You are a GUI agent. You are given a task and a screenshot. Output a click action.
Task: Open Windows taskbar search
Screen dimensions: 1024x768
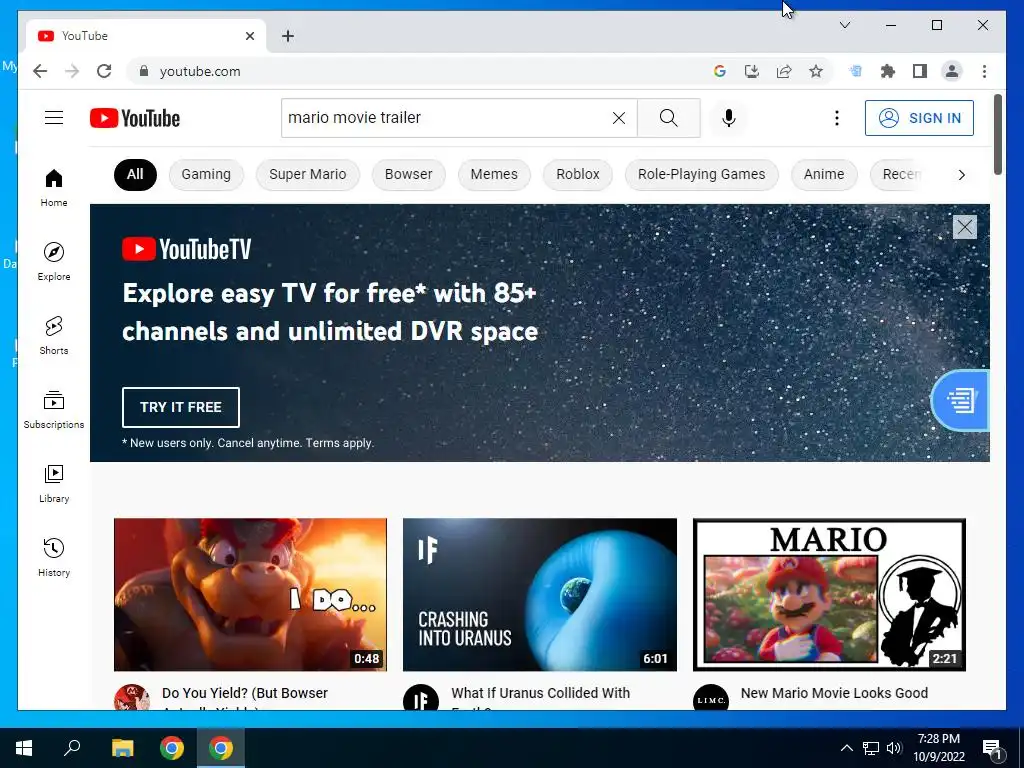[x=72, y=748]
